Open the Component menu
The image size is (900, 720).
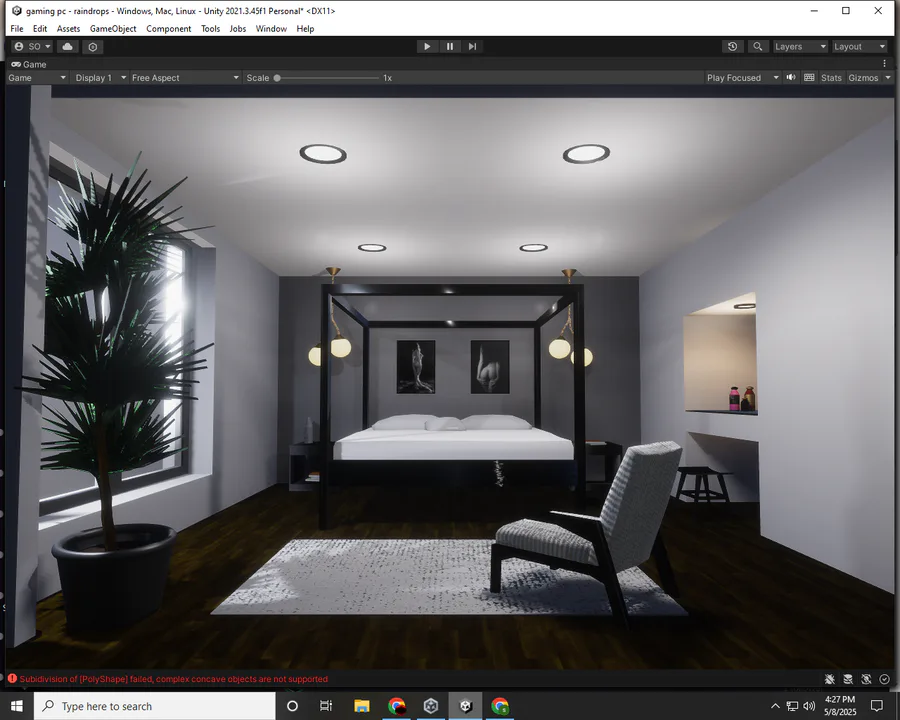click(168, 29)
